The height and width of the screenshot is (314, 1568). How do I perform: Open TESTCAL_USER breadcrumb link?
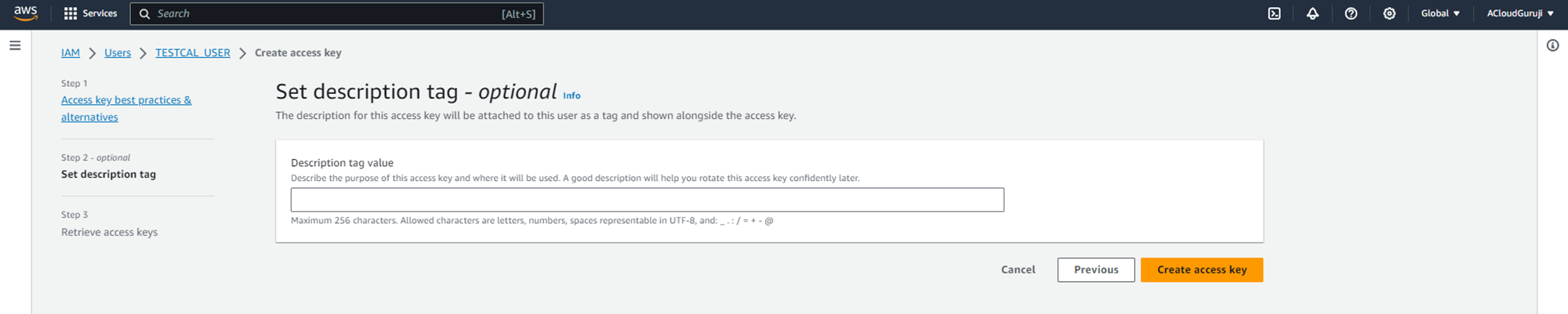click(193, 52)
